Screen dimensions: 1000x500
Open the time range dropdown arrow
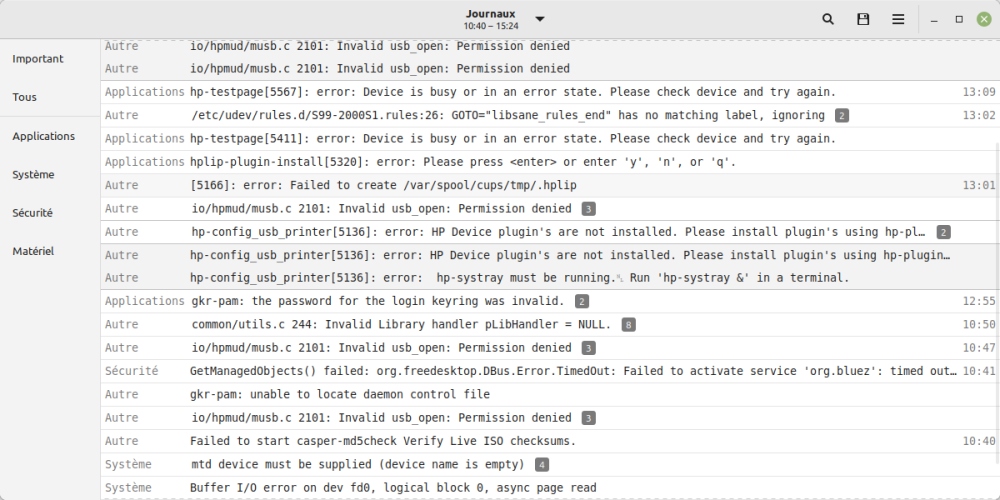tap(540, 19)
